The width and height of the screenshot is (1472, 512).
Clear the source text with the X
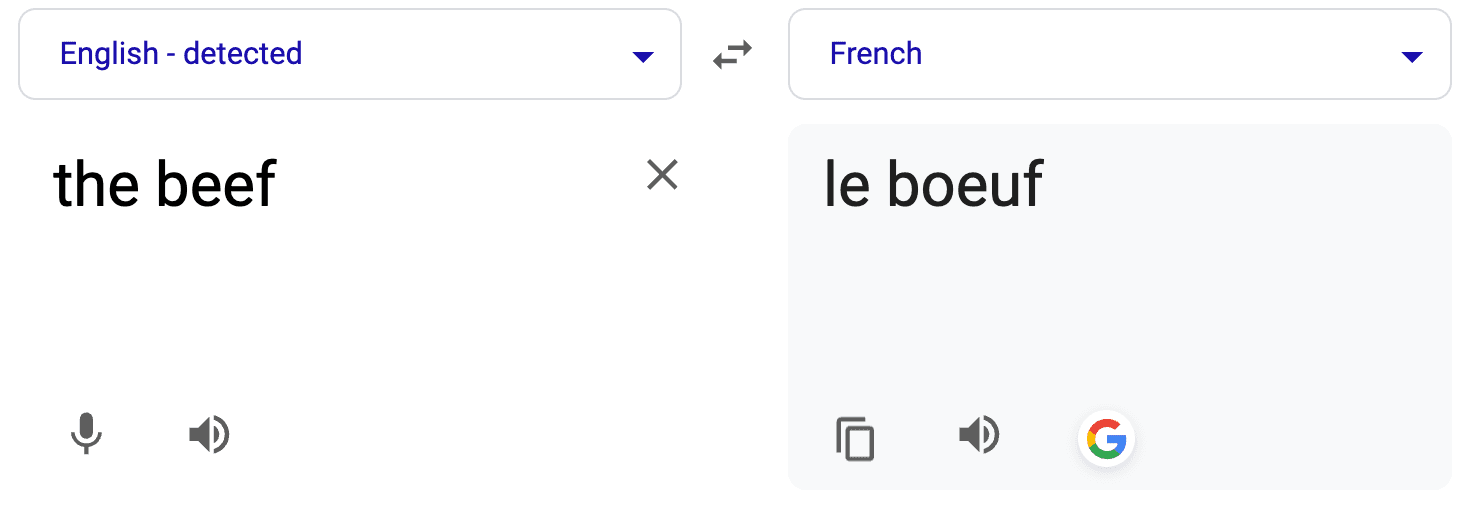tap(662, 176)
